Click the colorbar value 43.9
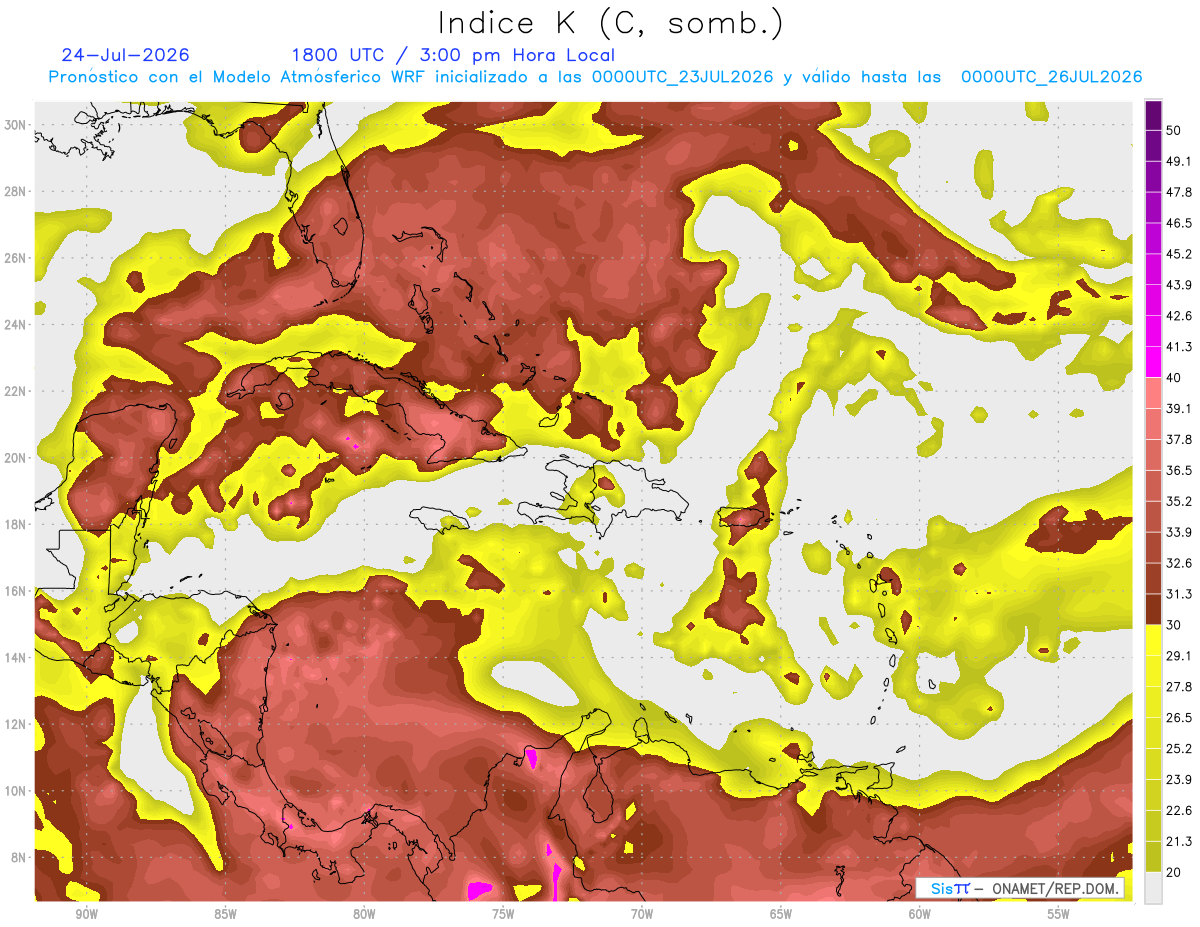1200x927 pixels. pyautogui.click(x=1180, y=285)
